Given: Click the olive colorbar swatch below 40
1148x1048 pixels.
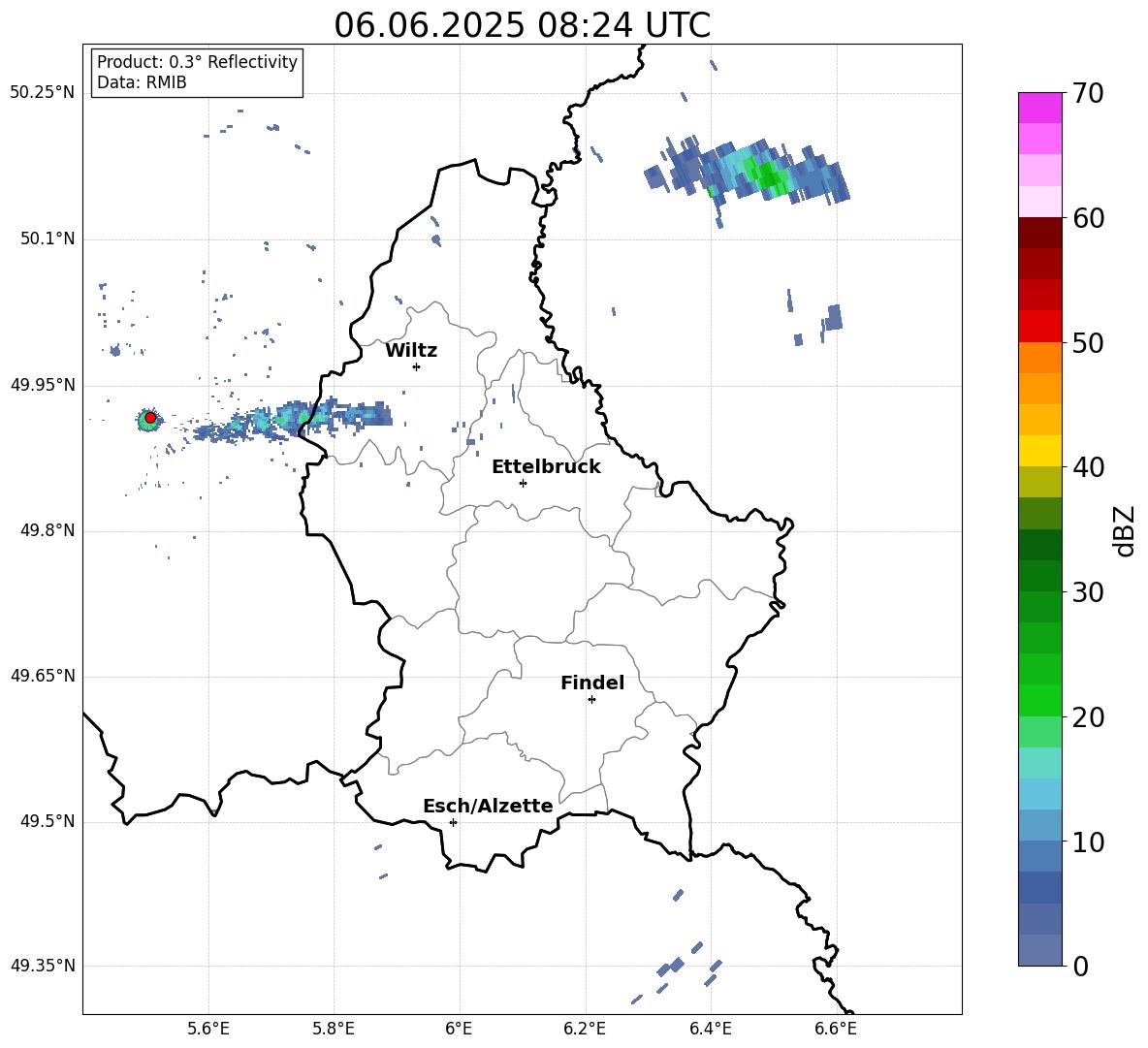Looking at the screenshot, I should (1039, 482).
